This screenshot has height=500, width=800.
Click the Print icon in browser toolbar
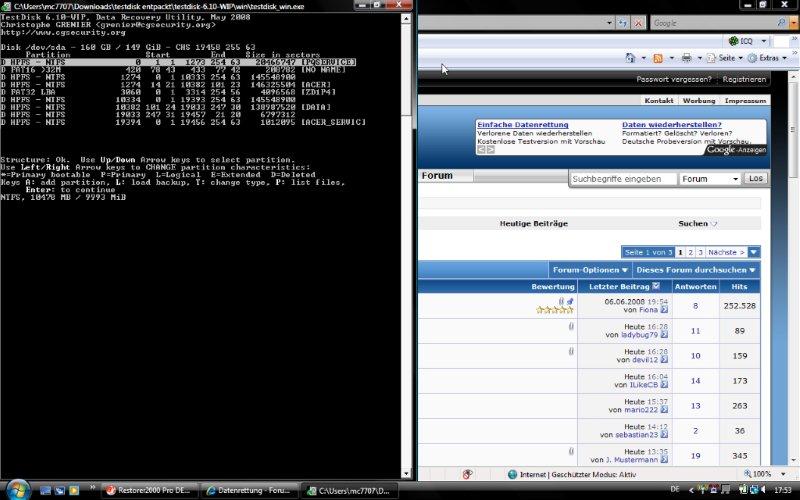click(687, 58)
